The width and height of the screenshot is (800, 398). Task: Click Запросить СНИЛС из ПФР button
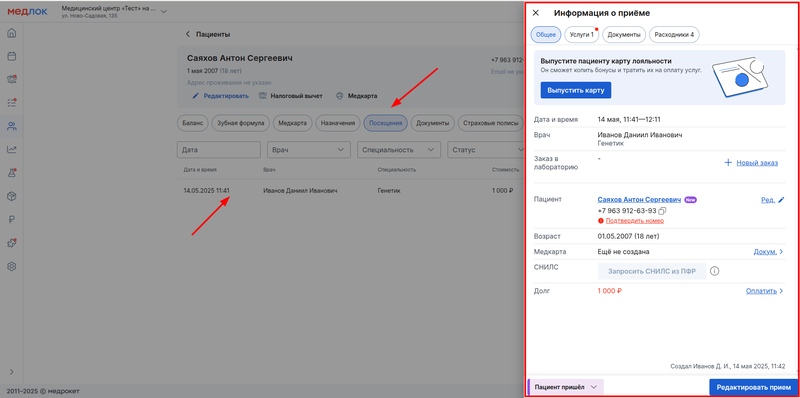pyautogui.click(x=652, y=271)
